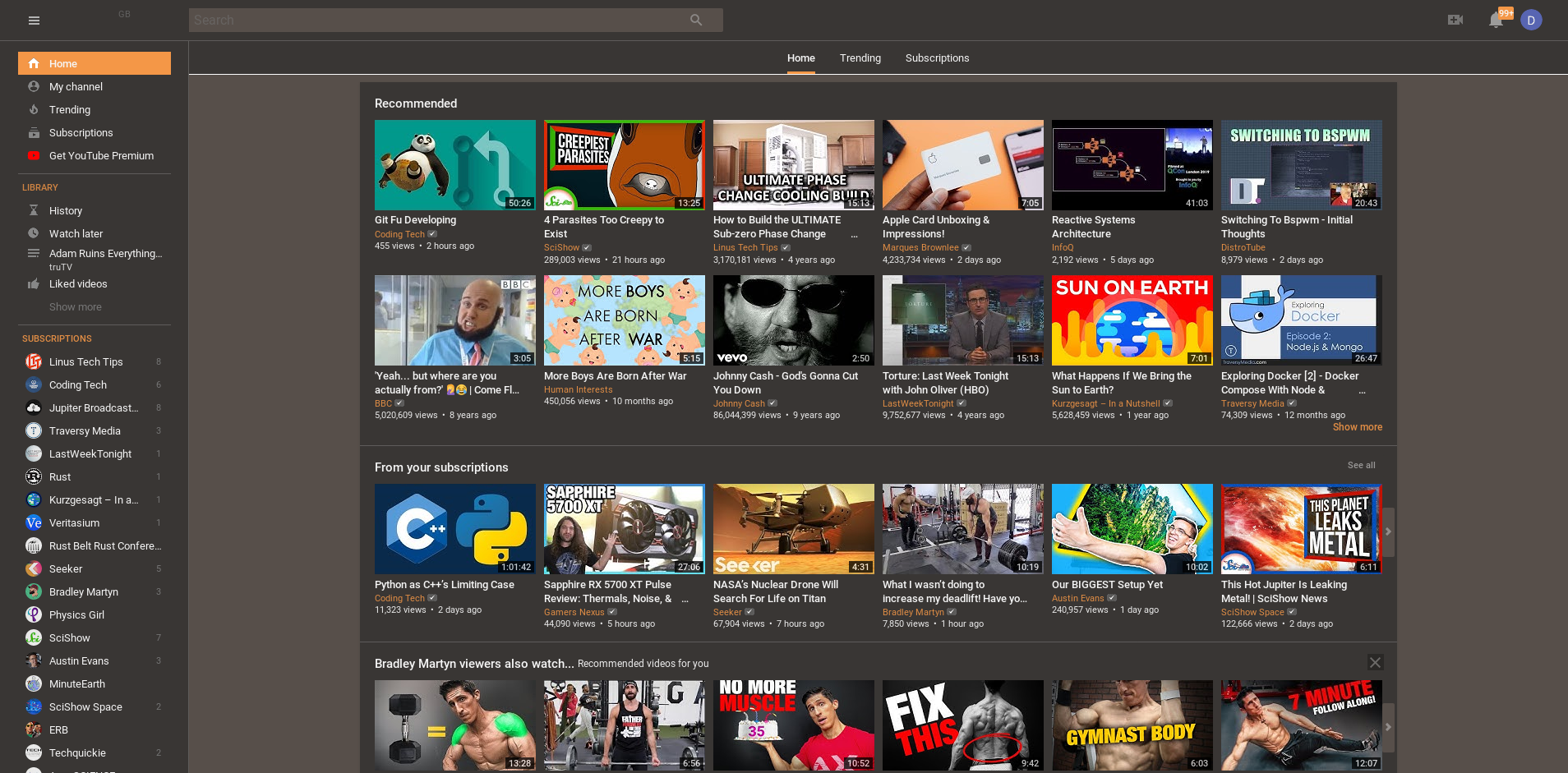Play Python as C++ thumbnail
1568x773 pixels.
pos(455,529)
